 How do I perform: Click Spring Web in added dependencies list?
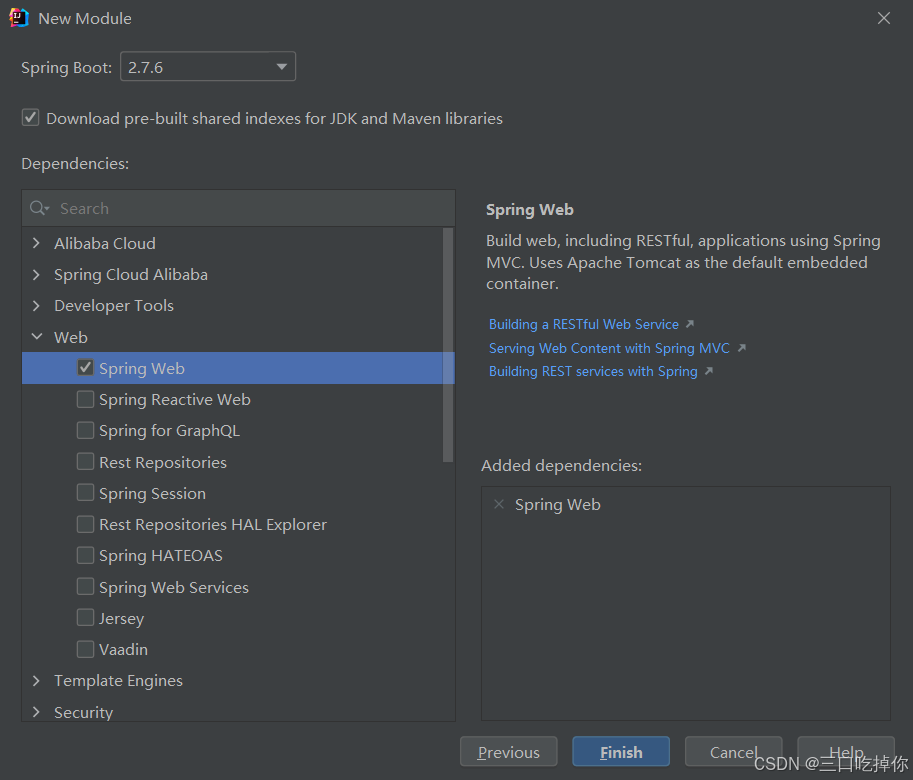(557, 505)
